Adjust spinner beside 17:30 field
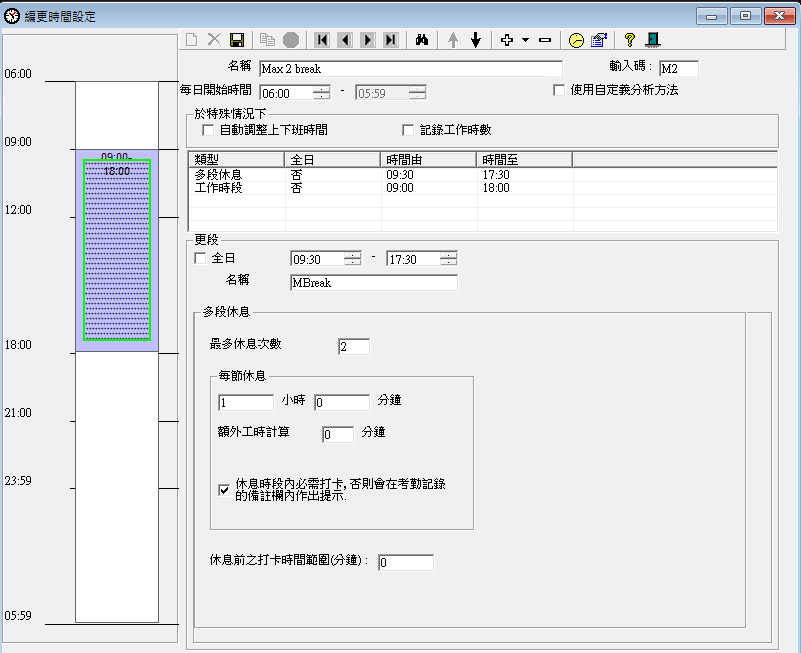801x653 pixels. (449, 259)
